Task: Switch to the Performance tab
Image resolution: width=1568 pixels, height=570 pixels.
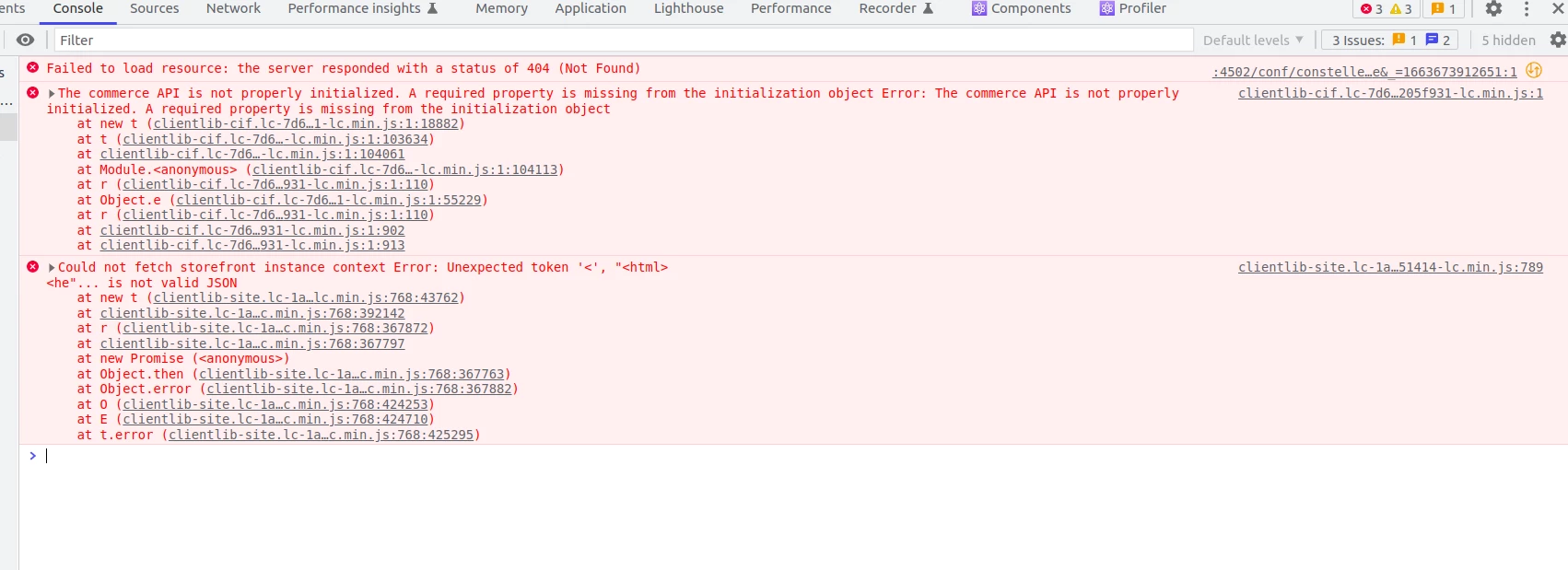Action: click(790, 8)
